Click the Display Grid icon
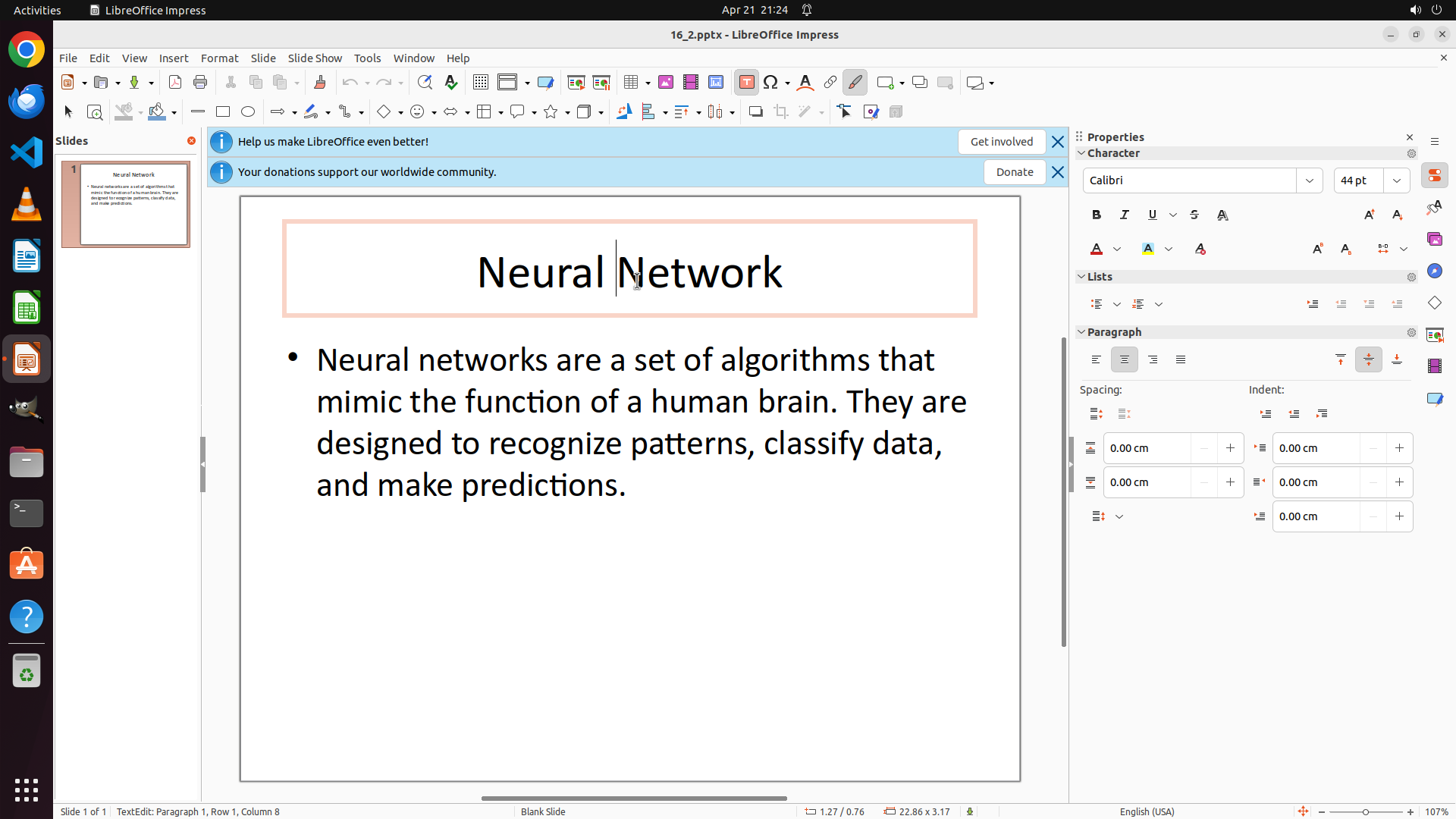 tap(481, 83)
